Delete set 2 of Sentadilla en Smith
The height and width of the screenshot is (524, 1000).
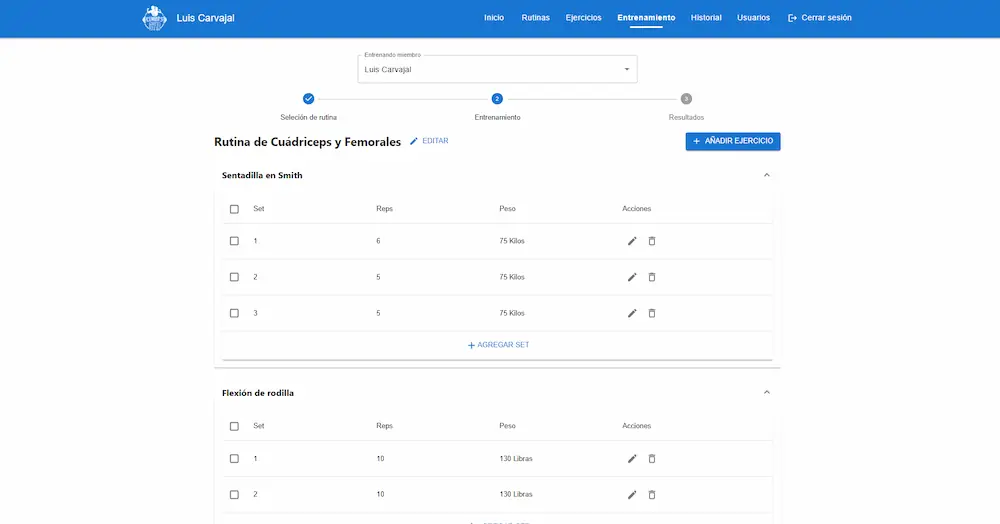[x=652, y=277]
